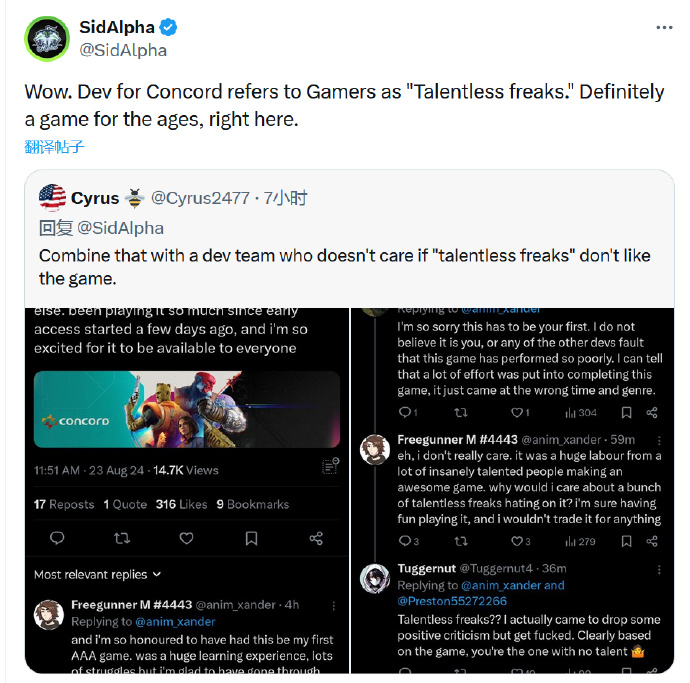Click the repost icon below 17 Reposts
Image resolution: width=690 pixels, height=683 pixels.
coord(122,538)
